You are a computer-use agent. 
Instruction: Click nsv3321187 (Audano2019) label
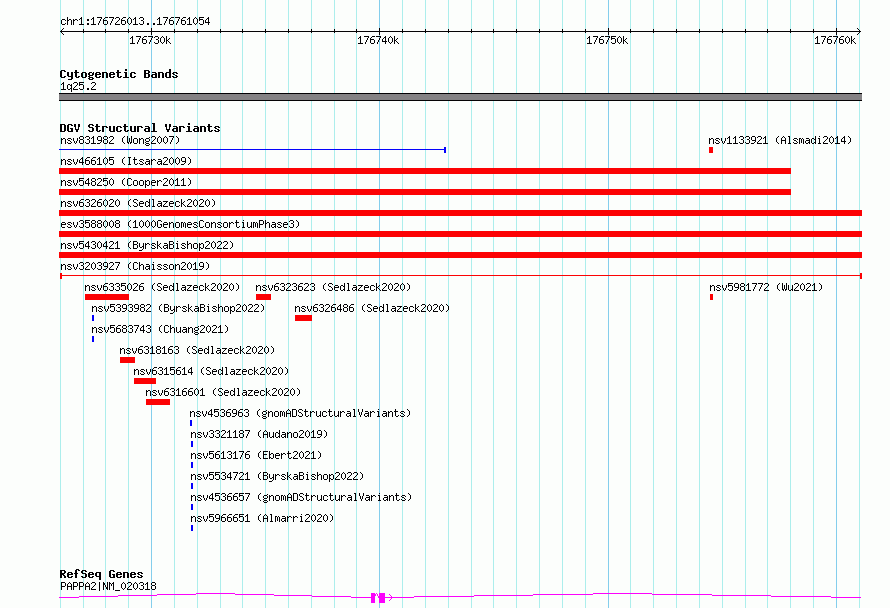pyautogui.click(x=259, y=434)
